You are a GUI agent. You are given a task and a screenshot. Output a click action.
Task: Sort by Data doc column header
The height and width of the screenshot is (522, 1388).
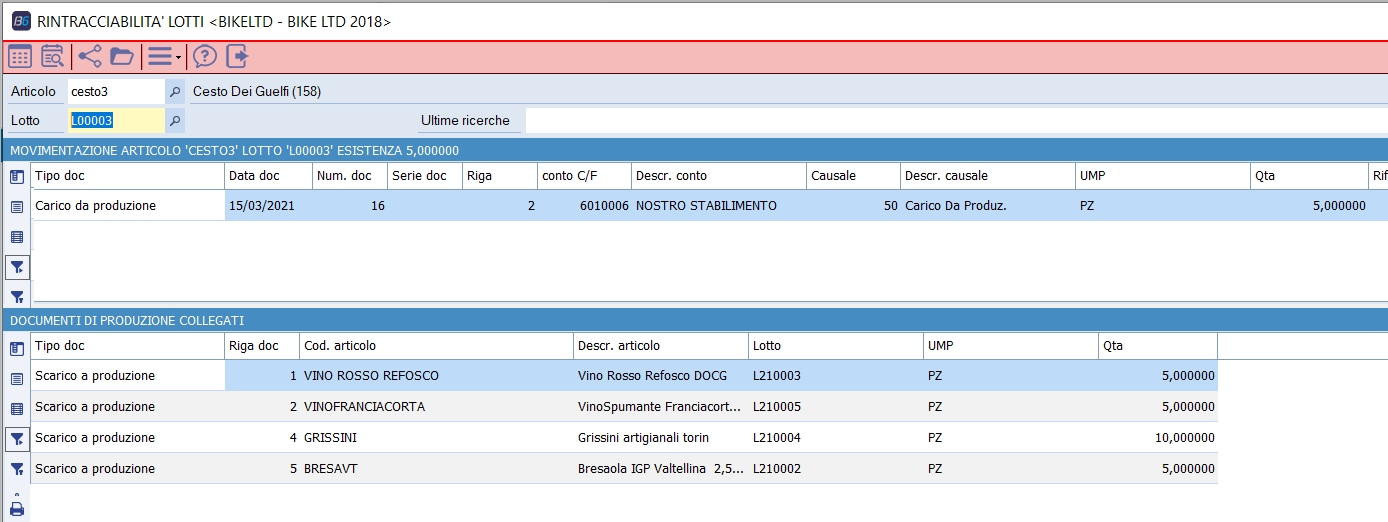[x=268, y=176]
